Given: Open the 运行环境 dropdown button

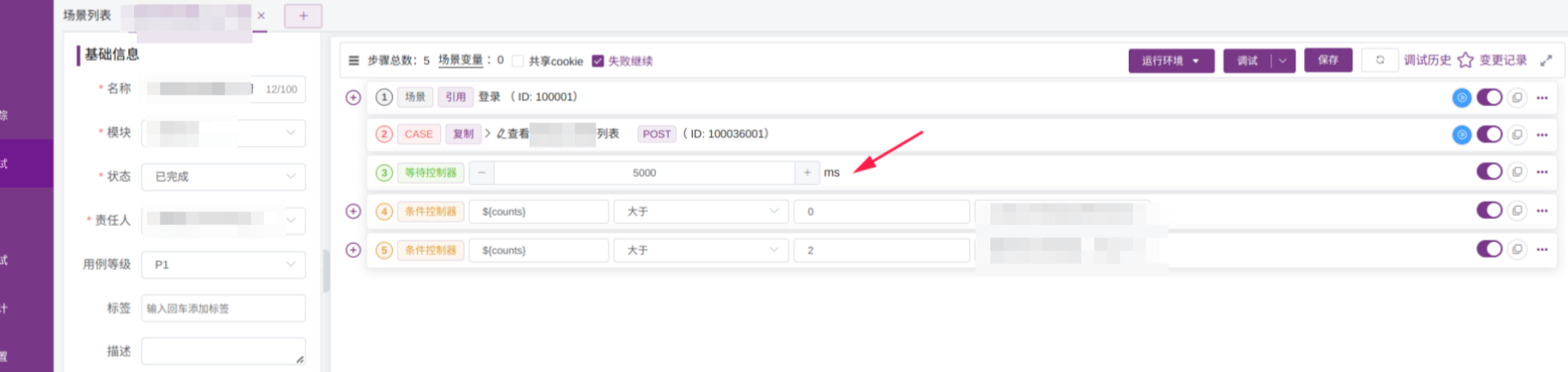Looking at the screenshot, I should [x=1171, y=61].
